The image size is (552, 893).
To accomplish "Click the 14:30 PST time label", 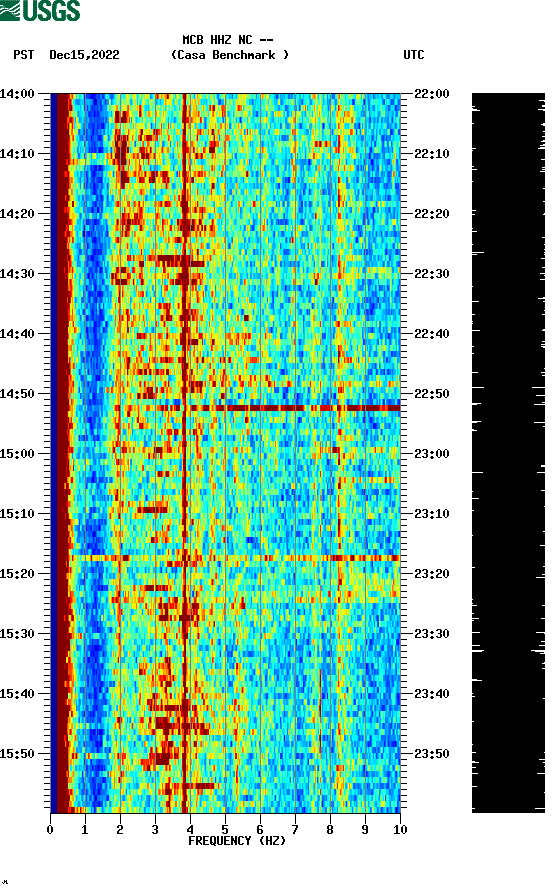I will click(x=17, y=274).
